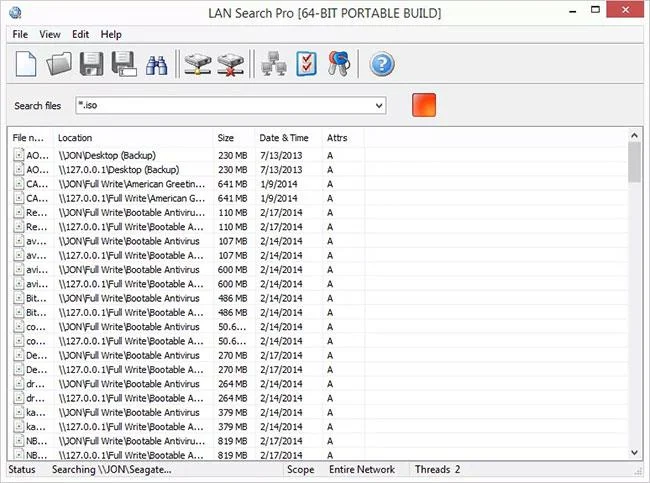Screen dimensions: 650x483
Task: Select row \\127.0.0.1\Full Write\American G...
Action: [x=318, y=198]
